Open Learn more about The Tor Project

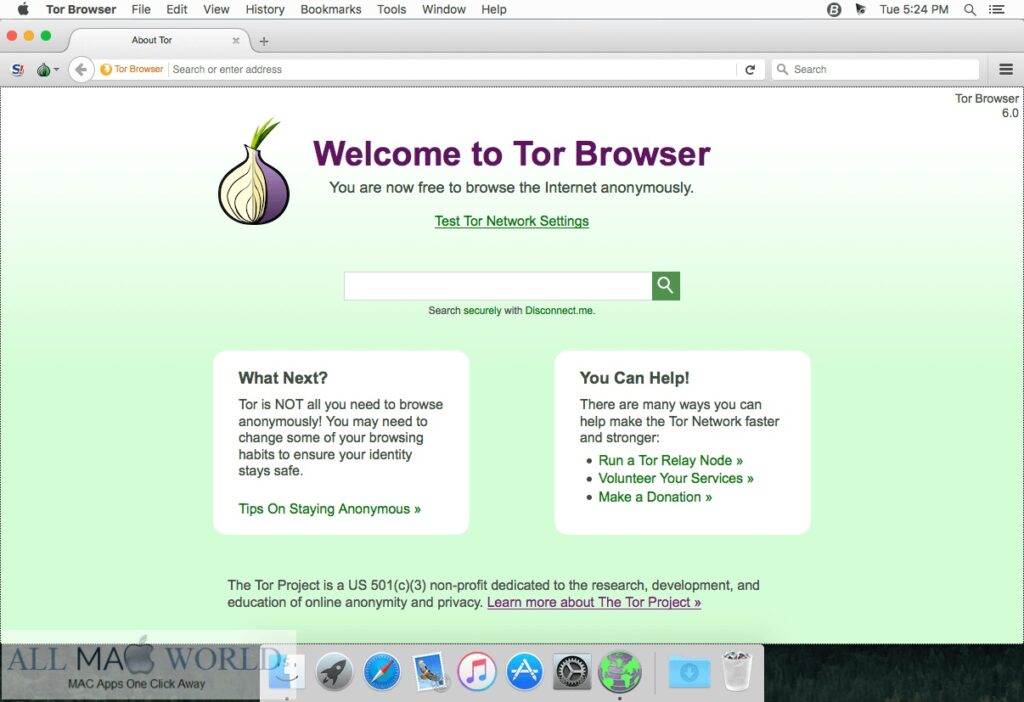[594, 602]
